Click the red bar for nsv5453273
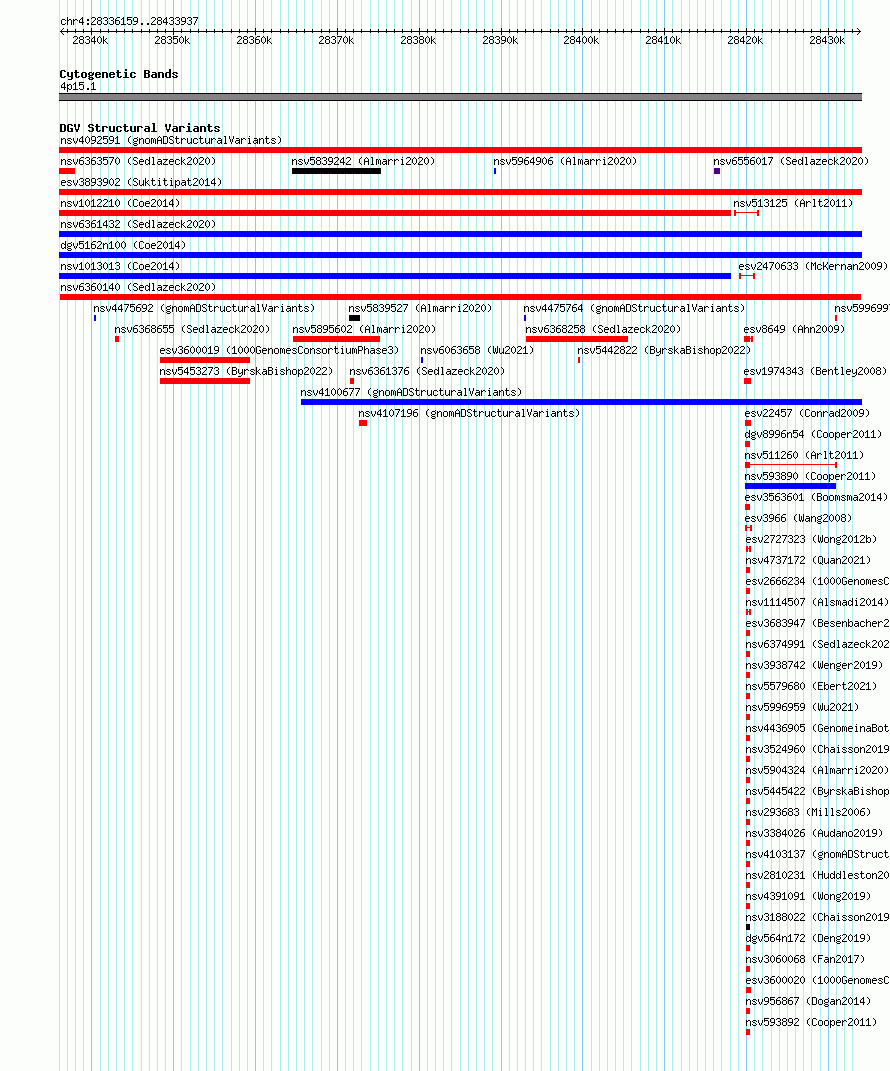 [205, 381]
